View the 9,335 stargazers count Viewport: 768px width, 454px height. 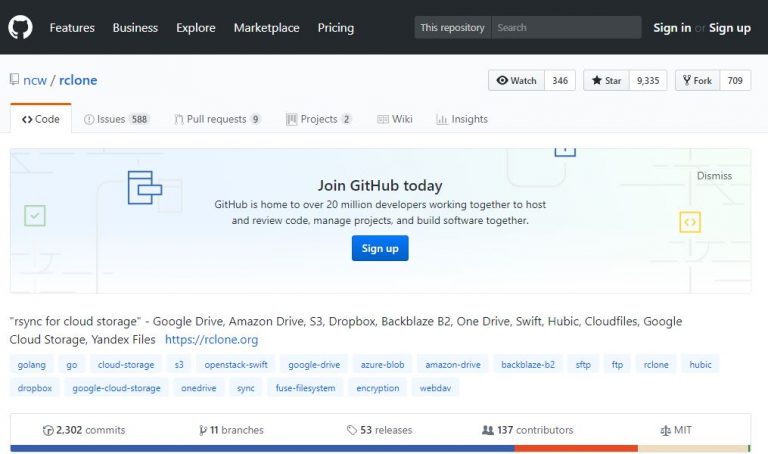click(x=648, y=80)
